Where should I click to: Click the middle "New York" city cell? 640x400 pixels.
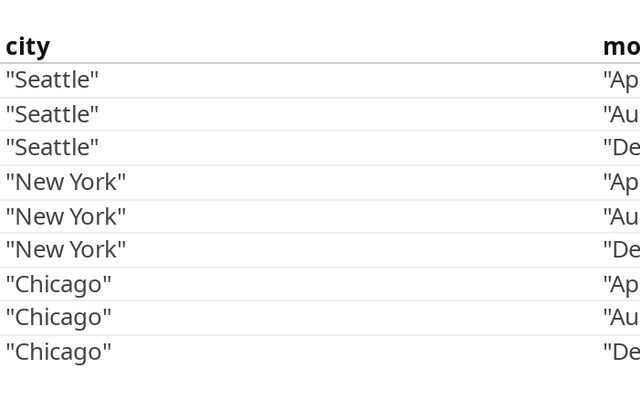coord(66,216)
